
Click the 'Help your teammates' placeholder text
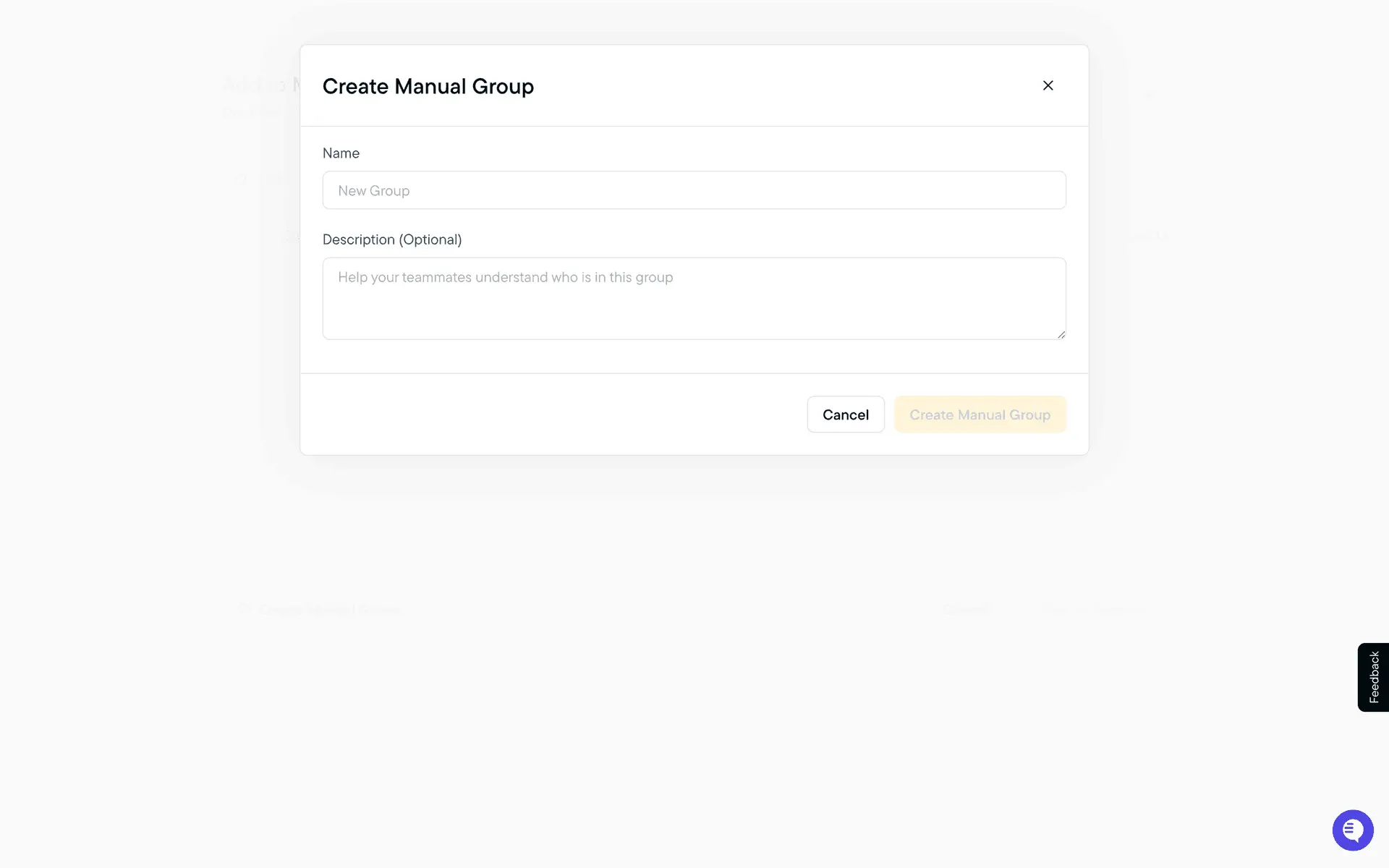[x=505, y=278]
